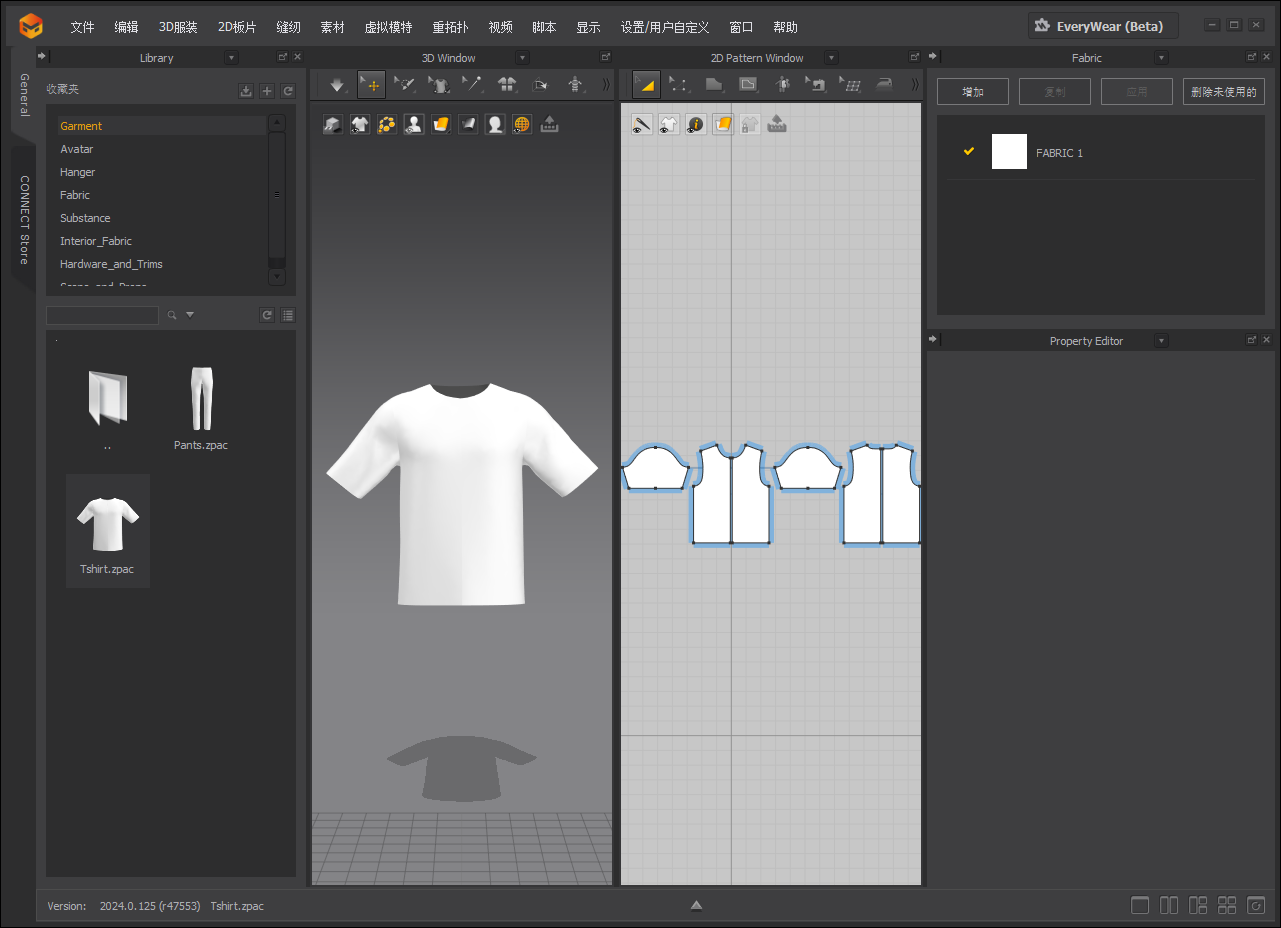Click the 3D window export snapshot icon
Image resolution: width=1281 pixels, height=928 pixels.
[549, 124]
